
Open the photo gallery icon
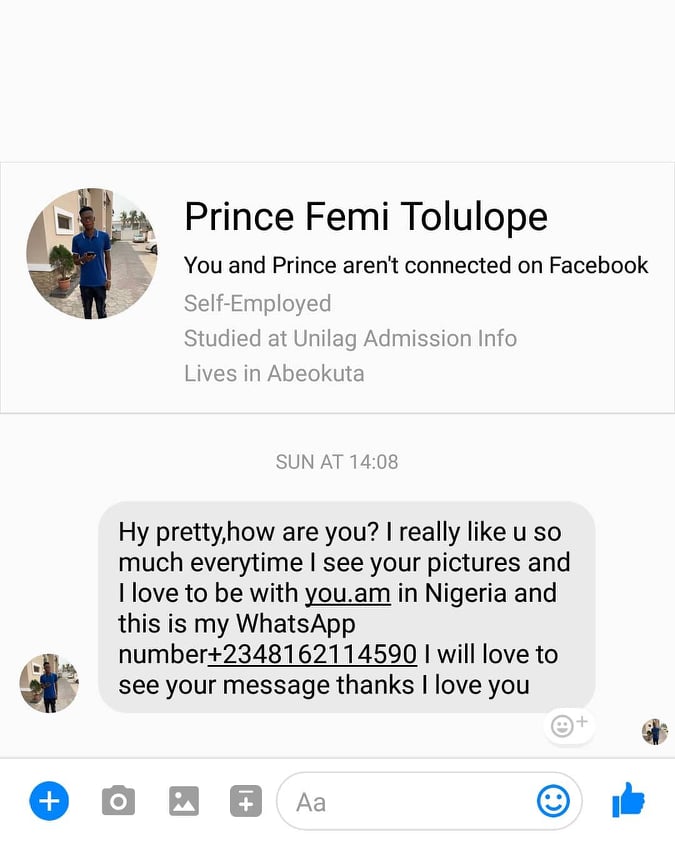point(184,801)
